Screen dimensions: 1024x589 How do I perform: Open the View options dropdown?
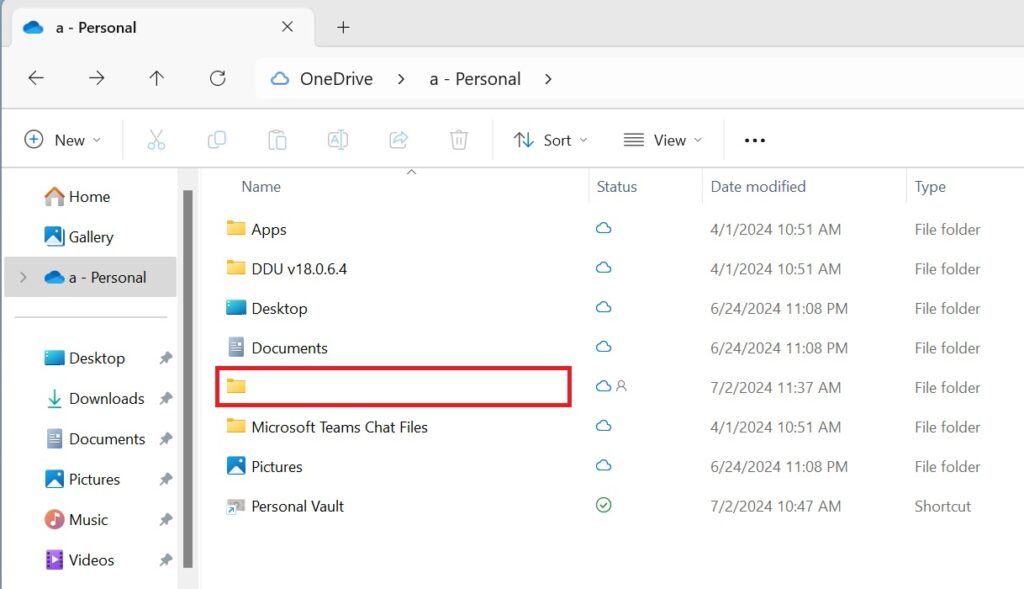tap(662, 140)
